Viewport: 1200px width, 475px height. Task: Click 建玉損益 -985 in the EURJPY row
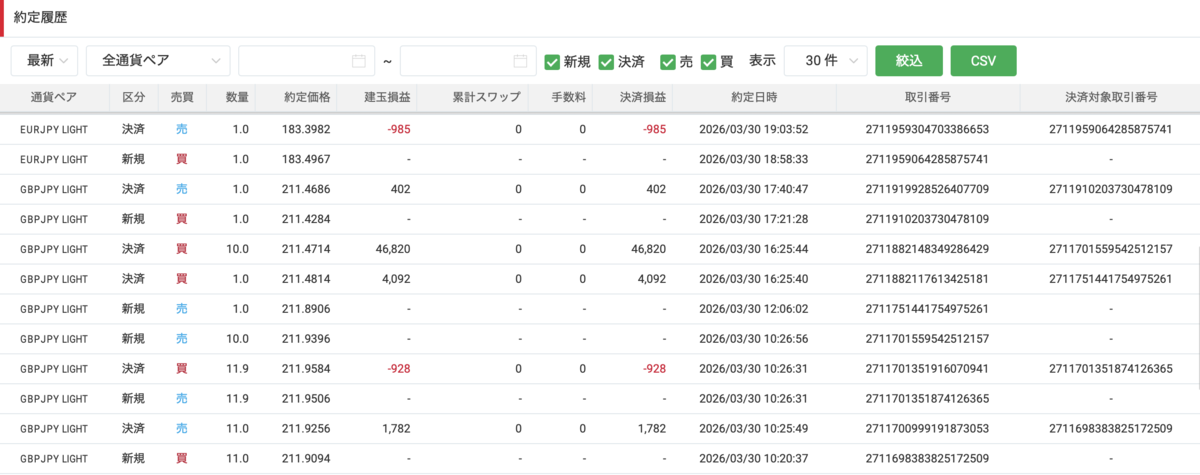398,129
